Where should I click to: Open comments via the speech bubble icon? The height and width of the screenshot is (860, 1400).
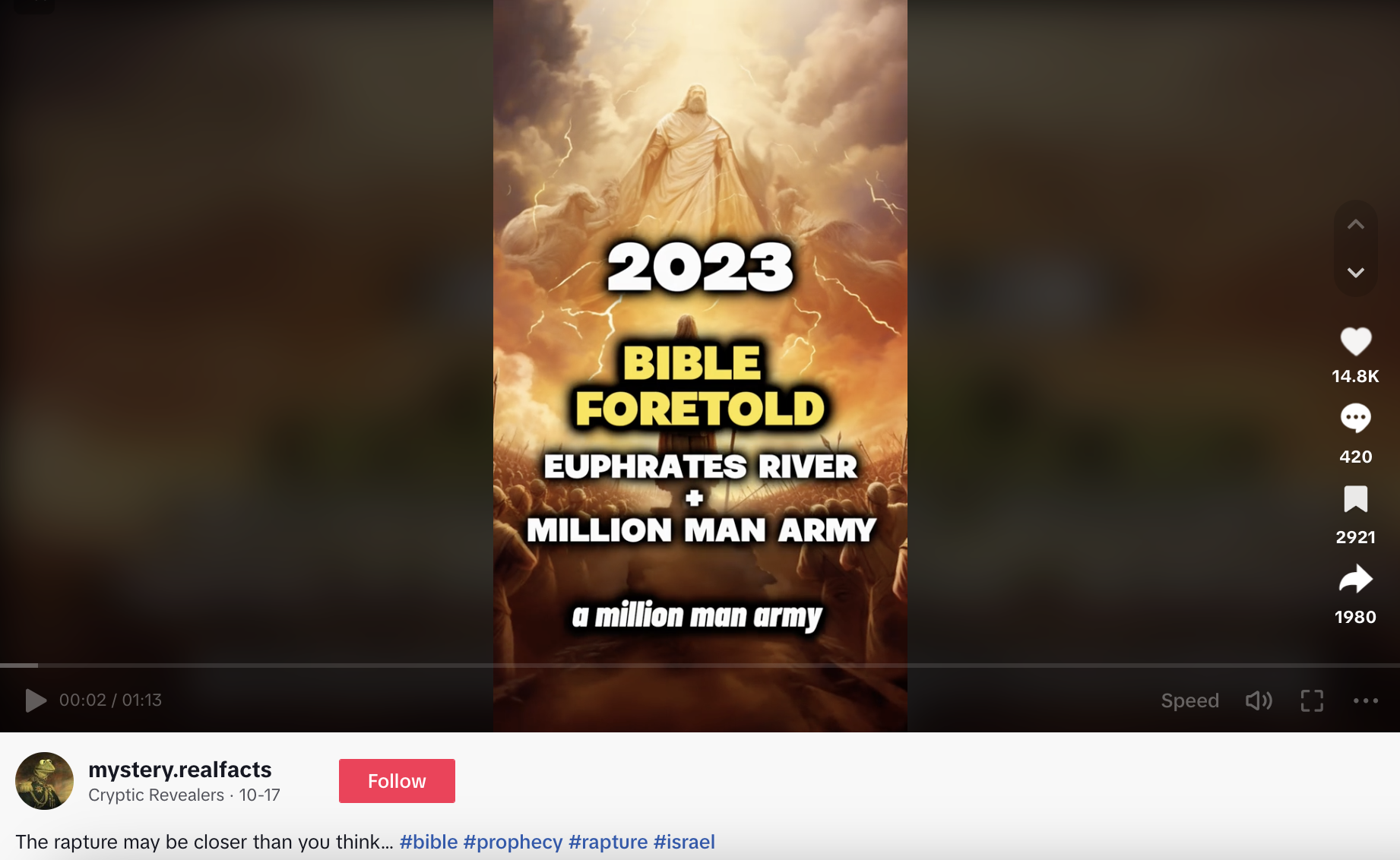point(1355,418)
